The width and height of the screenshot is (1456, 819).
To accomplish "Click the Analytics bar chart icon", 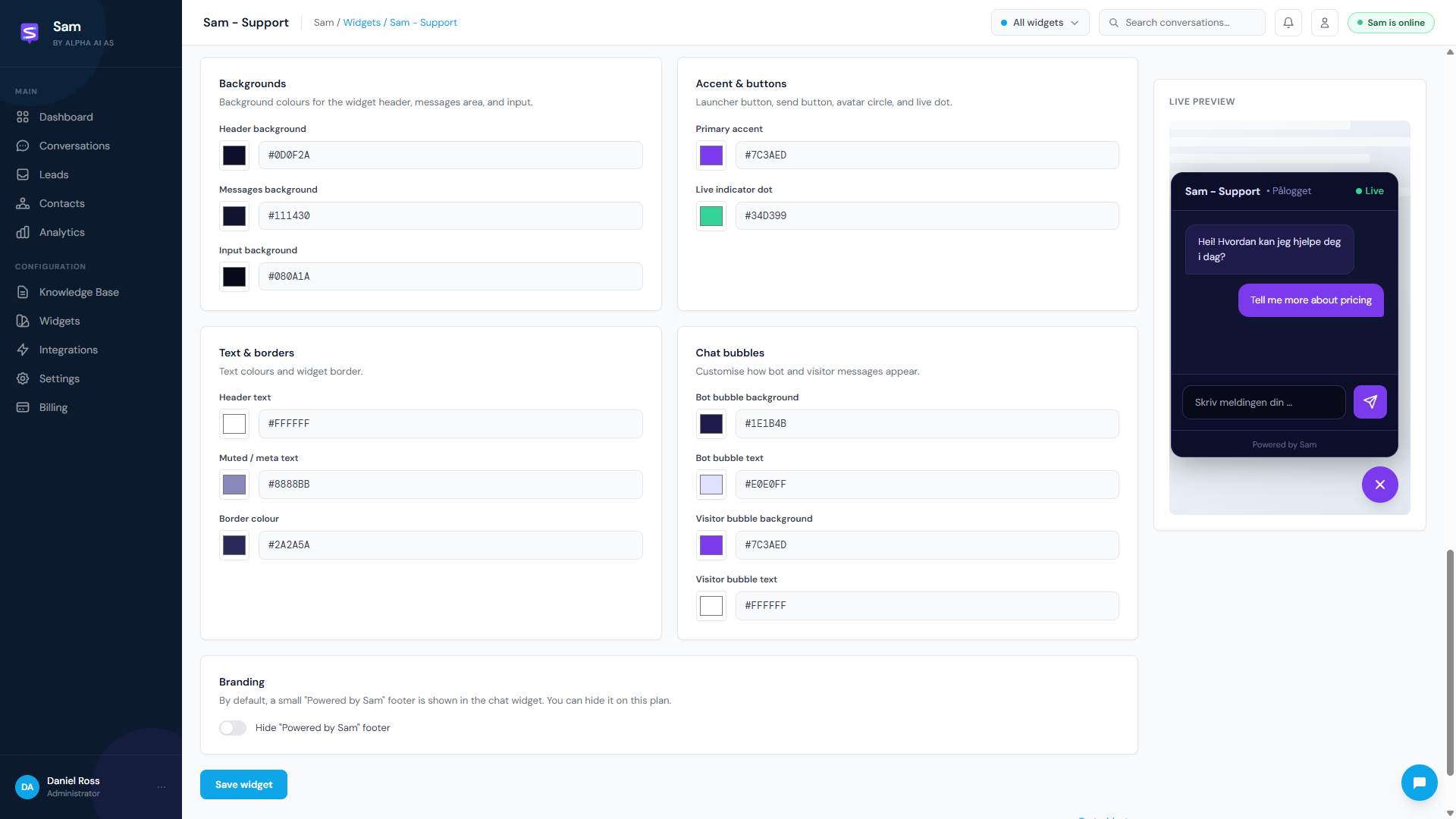I will coord(23,232).
